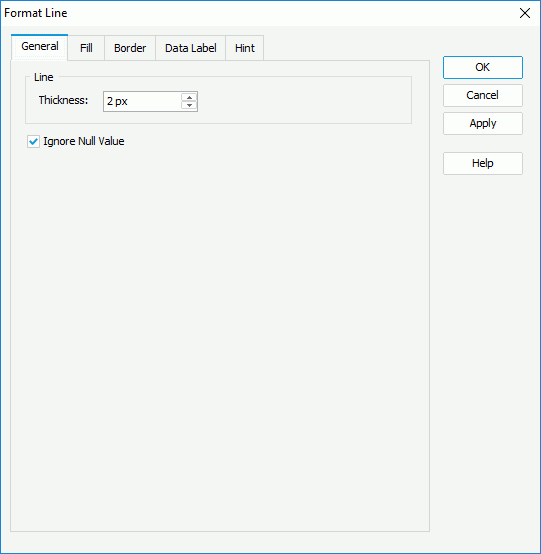Decrease the line thickness with down arrow

(x=189, y=105)
